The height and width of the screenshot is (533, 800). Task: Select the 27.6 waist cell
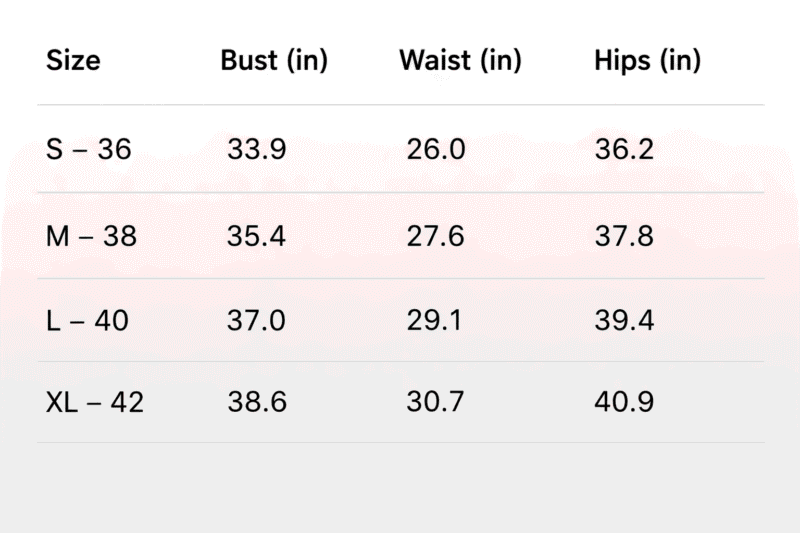[435, 236]
